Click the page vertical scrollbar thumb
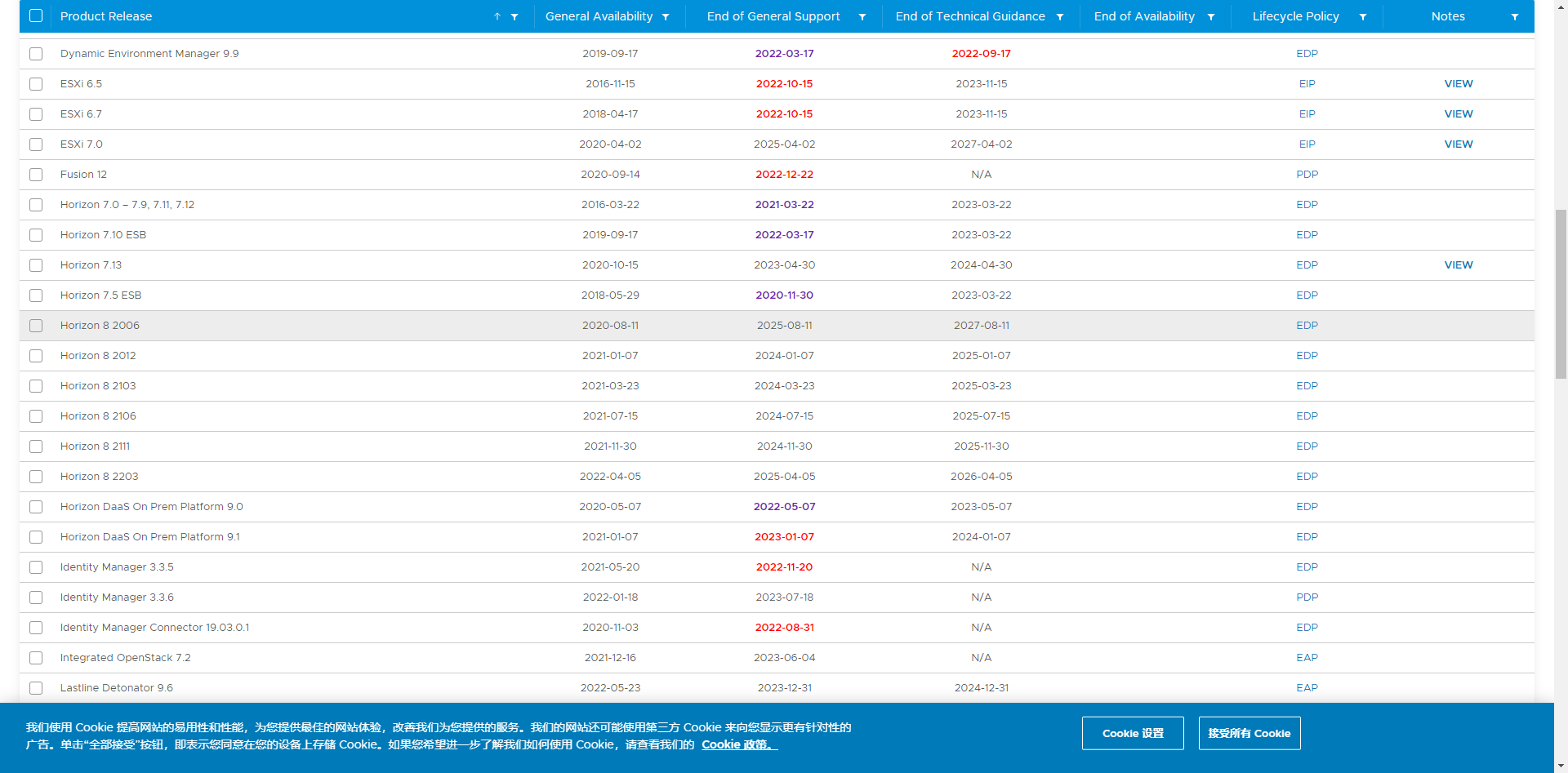The image size is (1568, 773). coord(1561,294)
